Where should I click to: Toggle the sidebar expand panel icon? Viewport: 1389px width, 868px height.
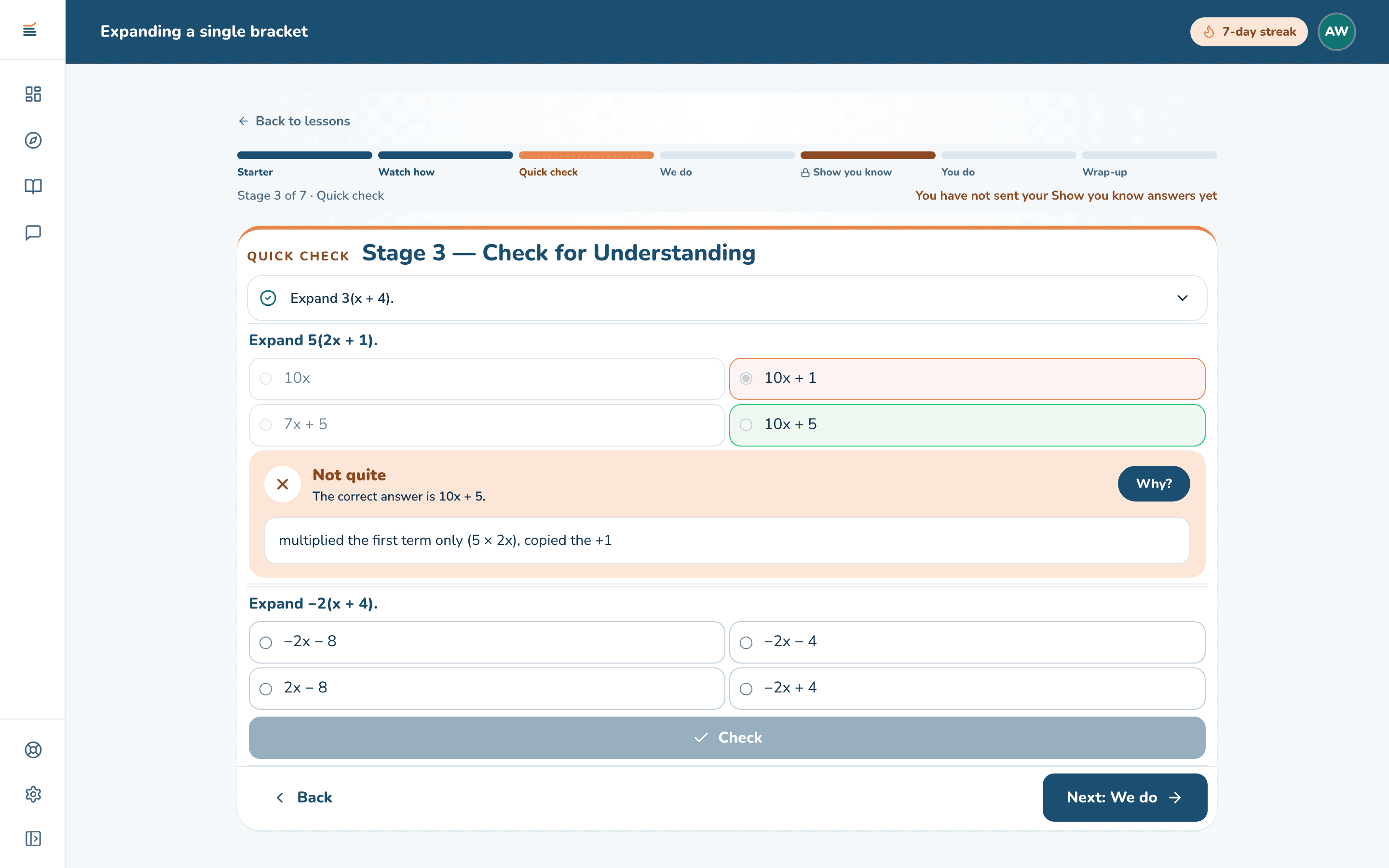tap(33, 839)
